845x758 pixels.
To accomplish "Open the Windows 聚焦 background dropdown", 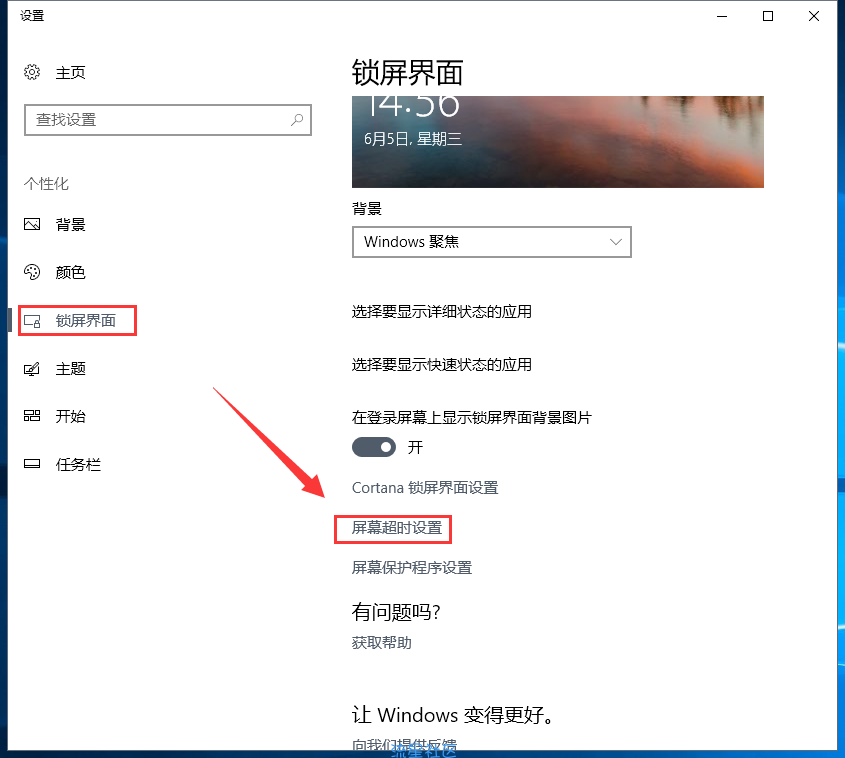I will point(491,242).
